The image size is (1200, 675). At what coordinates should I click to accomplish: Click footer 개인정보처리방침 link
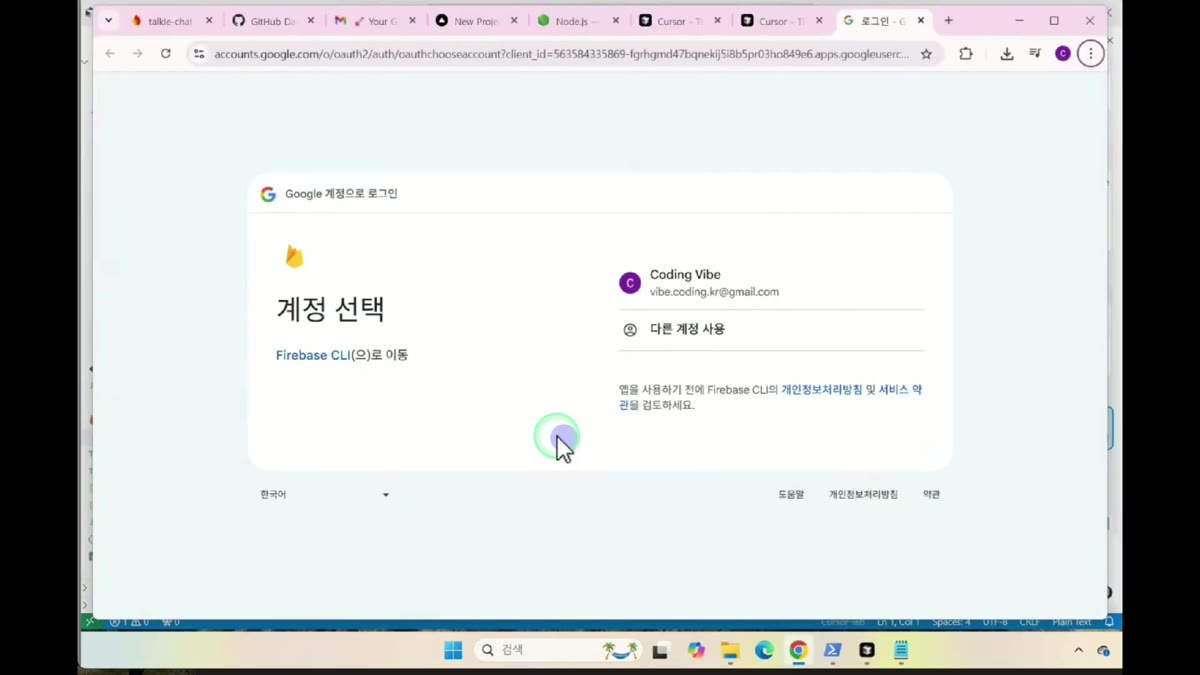pyautogui.click(x=863, y=495)
